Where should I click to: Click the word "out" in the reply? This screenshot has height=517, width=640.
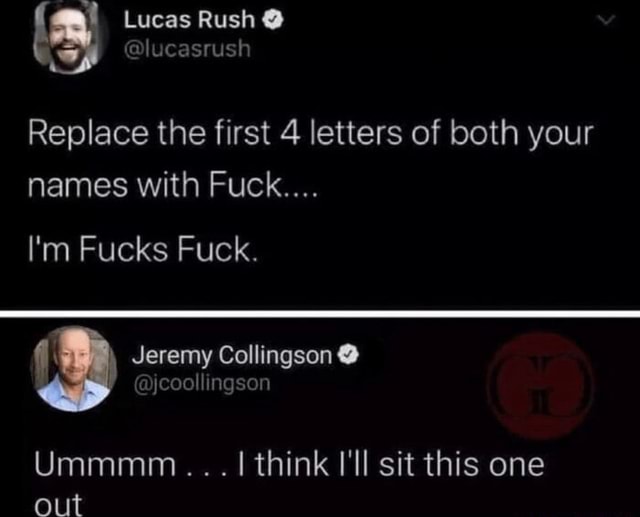point(58,504)
